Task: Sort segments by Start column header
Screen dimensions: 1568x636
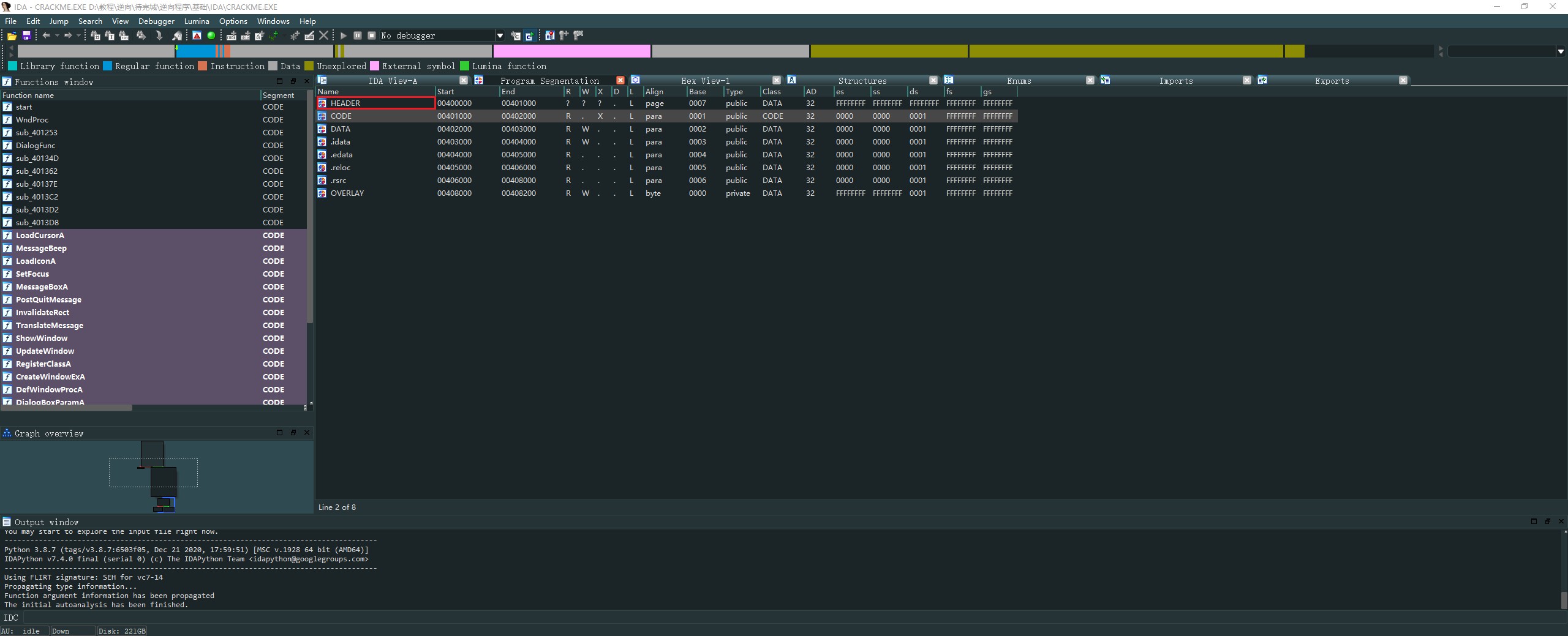Action: tap(467, 92)
